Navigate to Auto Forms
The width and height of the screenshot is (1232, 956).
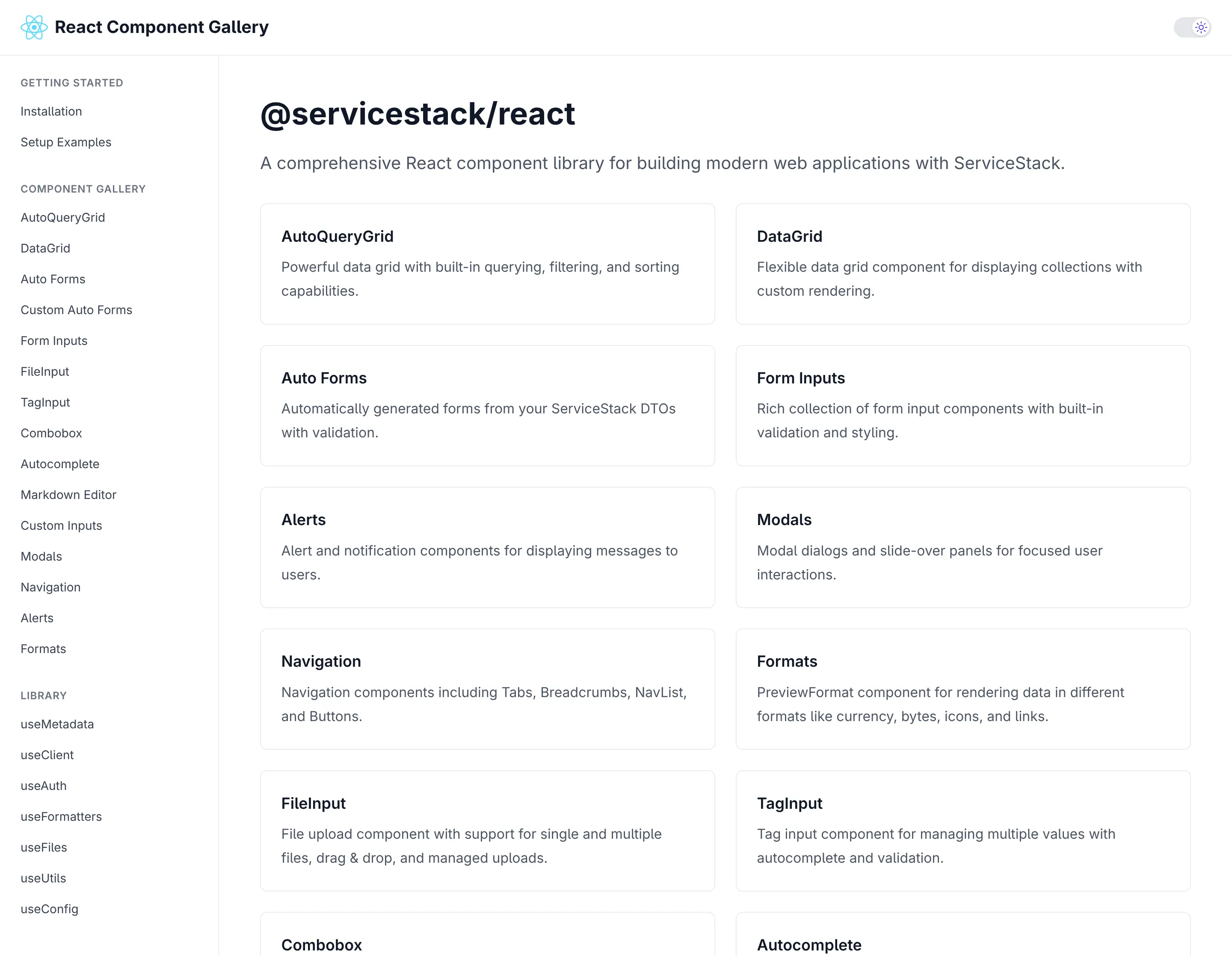click(x=53, y=279)
